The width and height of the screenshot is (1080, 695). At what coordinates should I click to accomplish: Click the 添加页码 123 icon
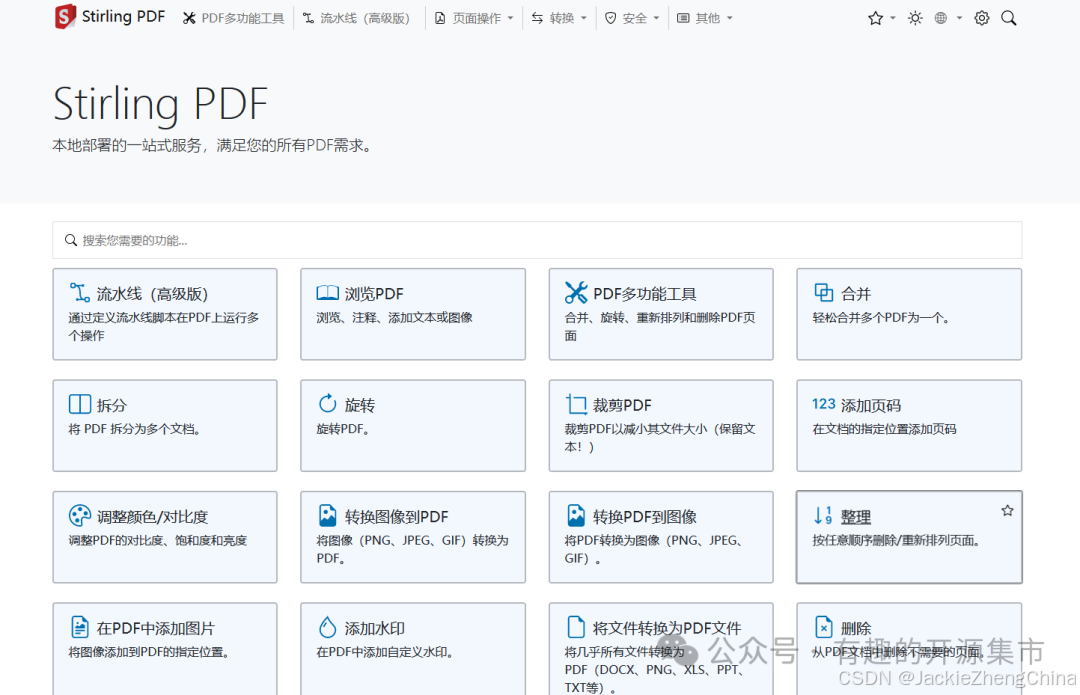coord(823,404)
